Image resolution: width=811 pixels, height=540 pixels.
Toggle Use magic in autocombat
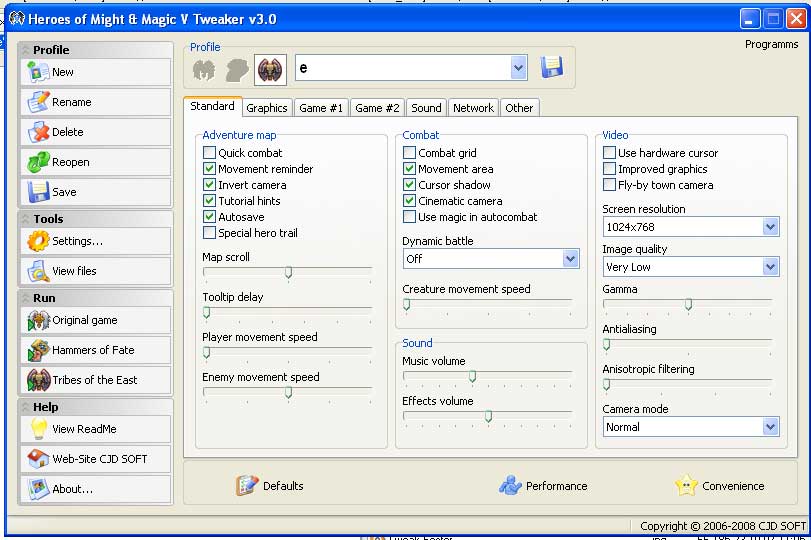pyautogui.click(x=409, y=217)
